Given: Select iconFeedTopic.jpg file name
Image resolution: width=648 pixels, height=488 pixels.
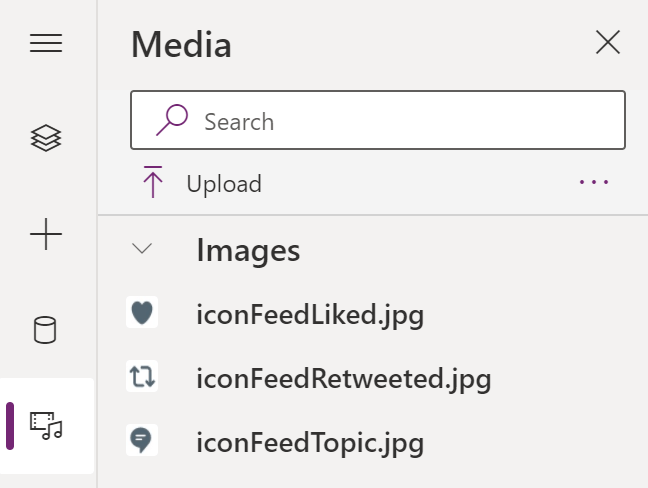Looking at the screenshot, I should tap(310, 441).
